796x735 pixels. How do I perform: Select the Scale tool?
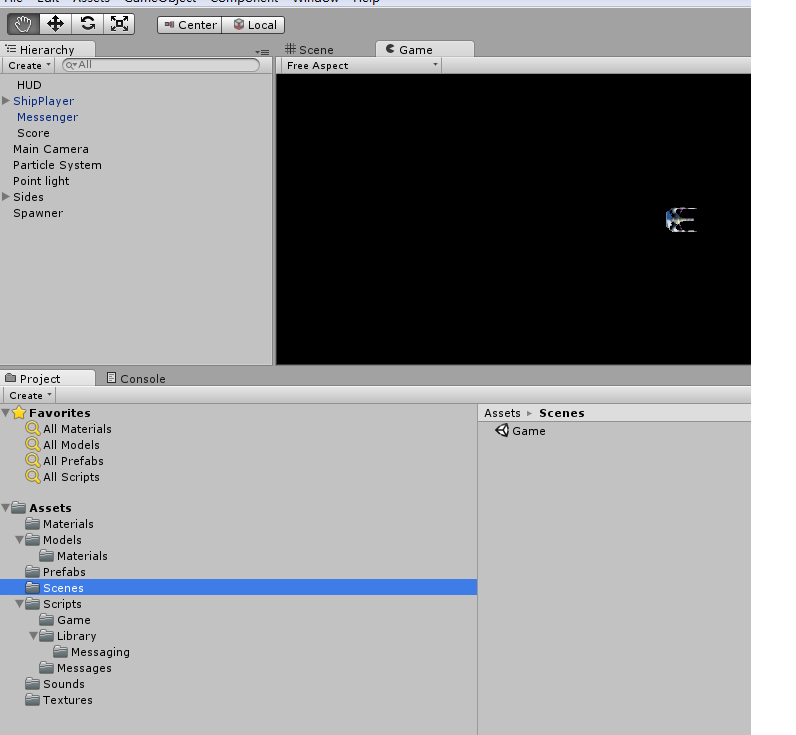click(x=119, y=24)
